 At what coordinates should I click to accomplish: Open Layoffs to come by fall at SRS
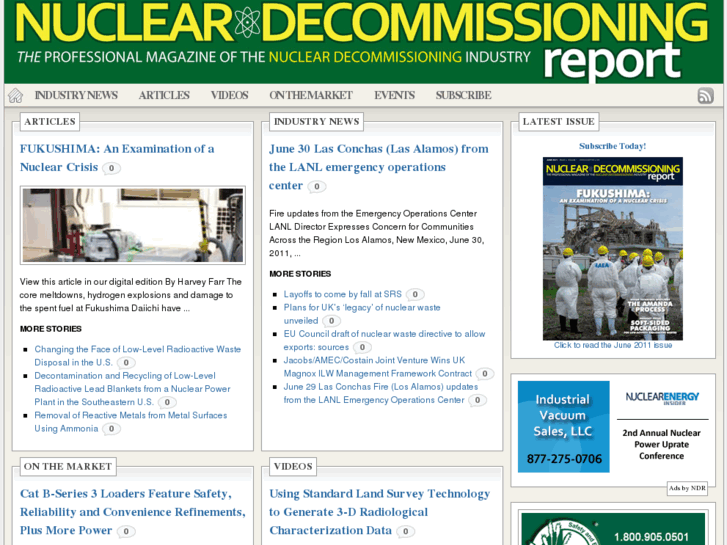tap(343, 294)
